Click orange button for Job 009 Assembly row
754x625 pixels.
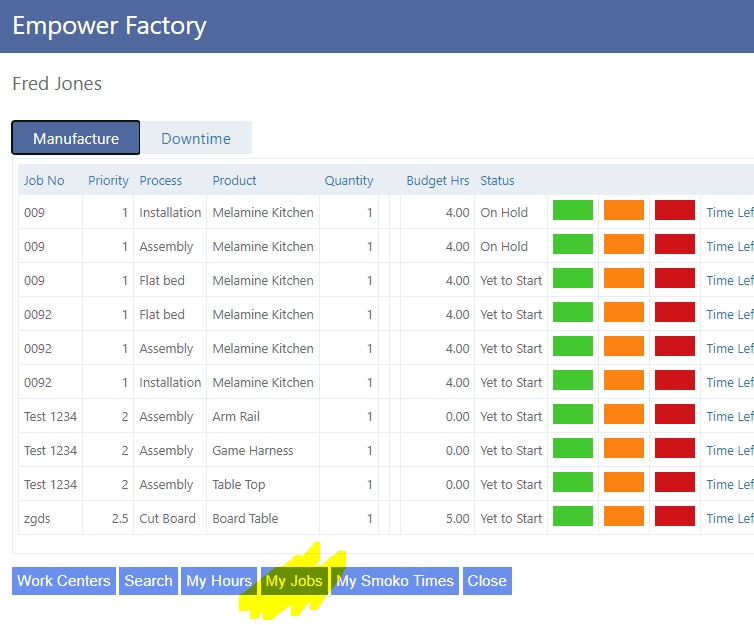coord(624,245)
